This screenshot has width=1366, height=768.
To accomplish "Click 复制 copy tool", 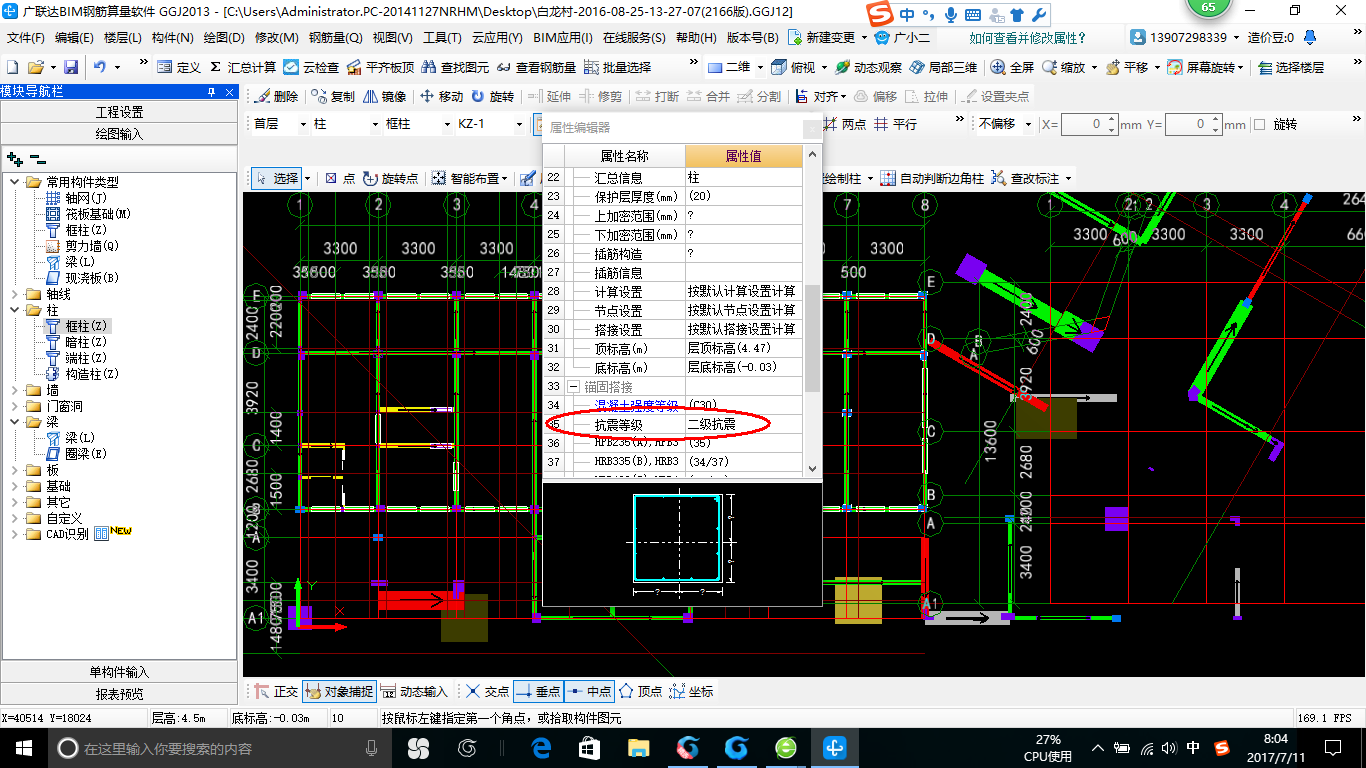I will 333,96.
